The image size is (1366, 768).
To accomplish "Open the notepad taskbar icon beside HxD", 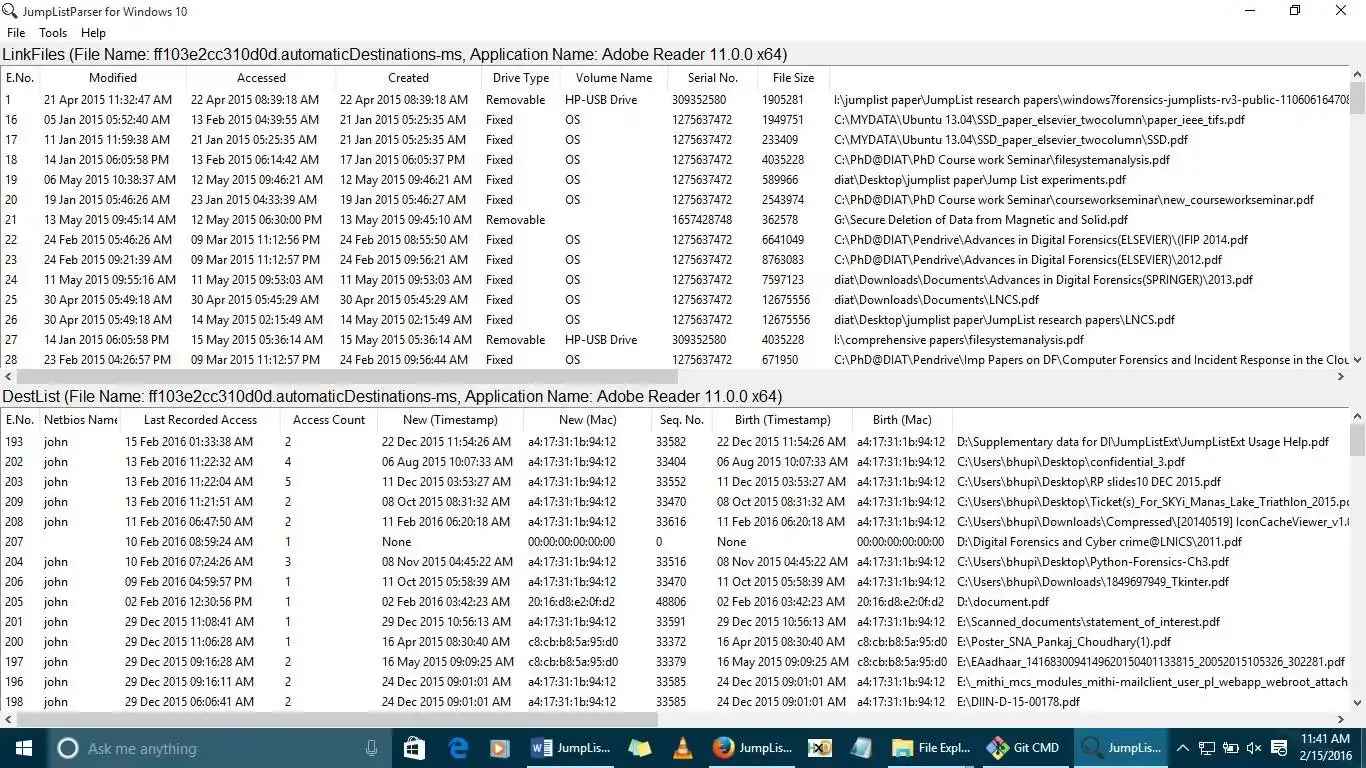I will pos(861,748).
